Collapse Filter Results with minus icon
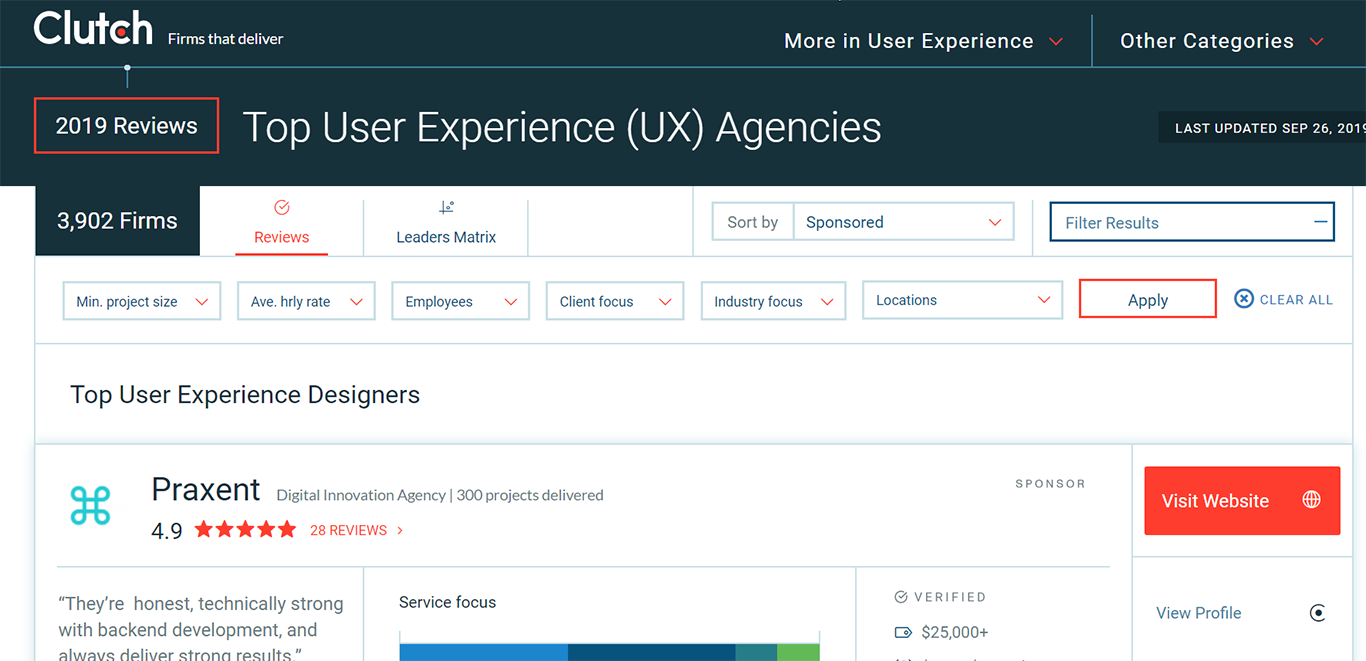The height and width of the screenshot is (661, 1366). 1322,222
